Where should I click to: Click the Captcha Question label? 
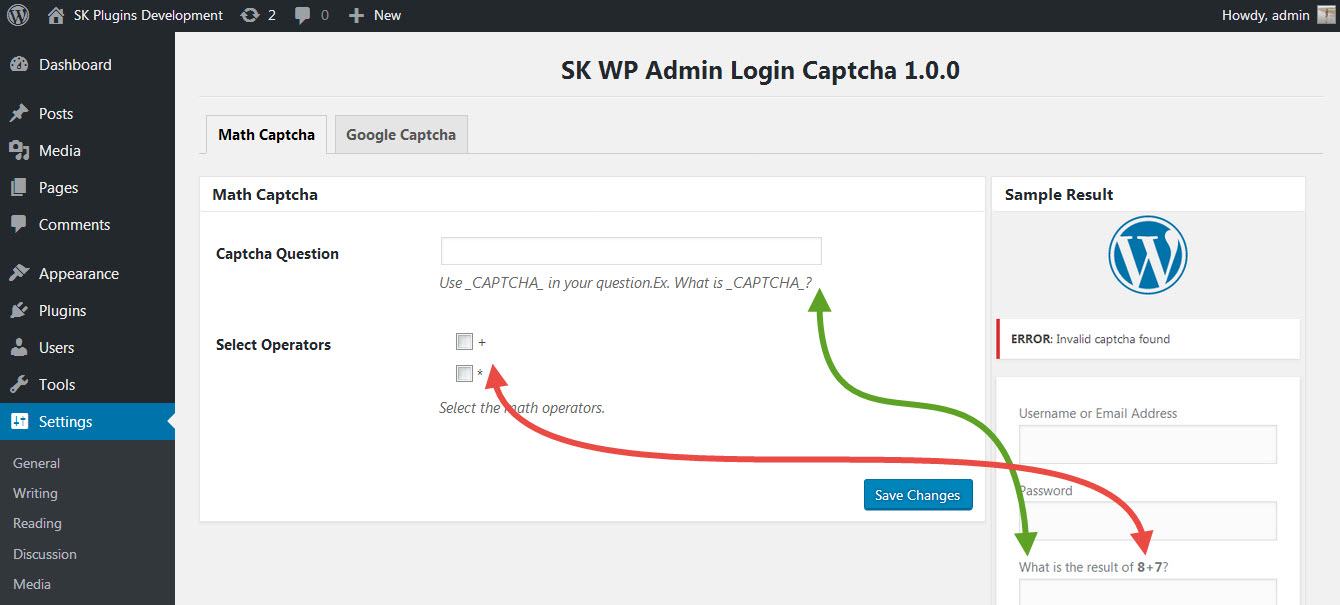pos(277,254)
